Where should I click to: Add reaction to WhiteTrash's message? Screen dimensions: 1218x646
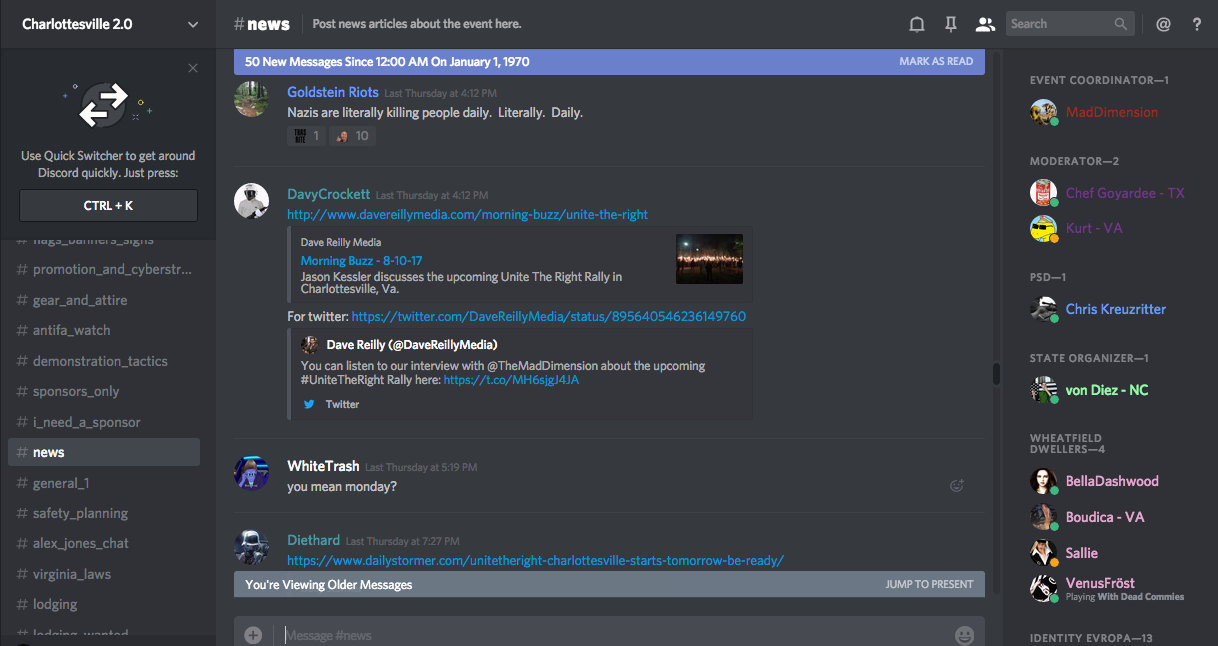pyautogui.click(x=956, y=486)
